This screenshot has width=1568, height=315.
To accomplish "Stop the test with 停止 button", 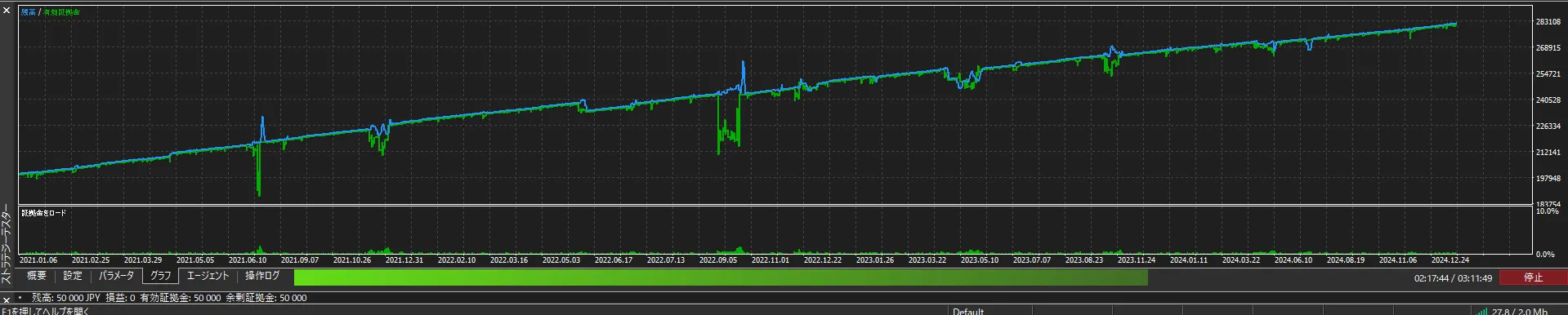I will [1533, 277].
